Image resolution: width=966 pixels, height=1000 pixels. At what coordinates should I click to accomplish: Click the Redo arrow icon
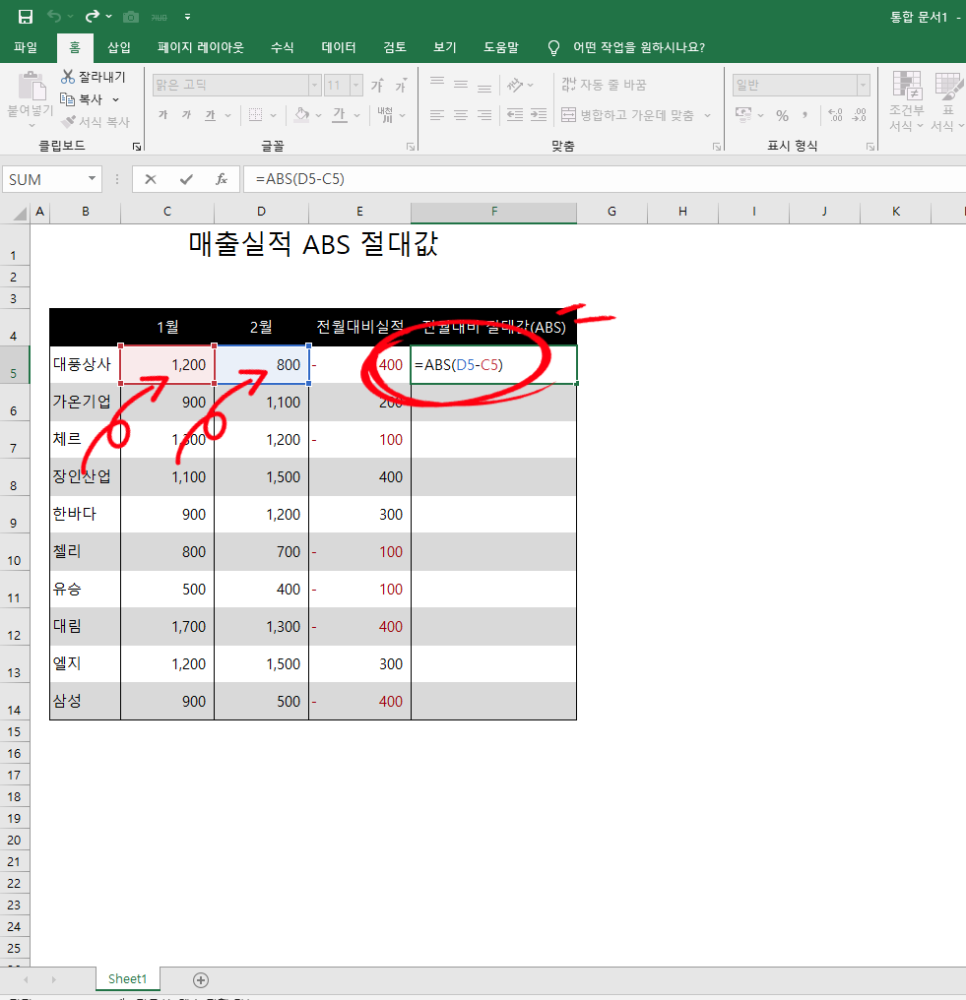pos(92,17)
